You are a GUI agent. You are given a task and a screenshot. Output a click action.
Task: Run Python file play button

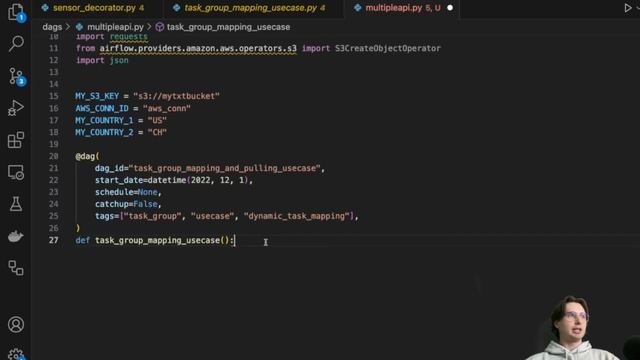pyautogui.click(x=628, y=8)
